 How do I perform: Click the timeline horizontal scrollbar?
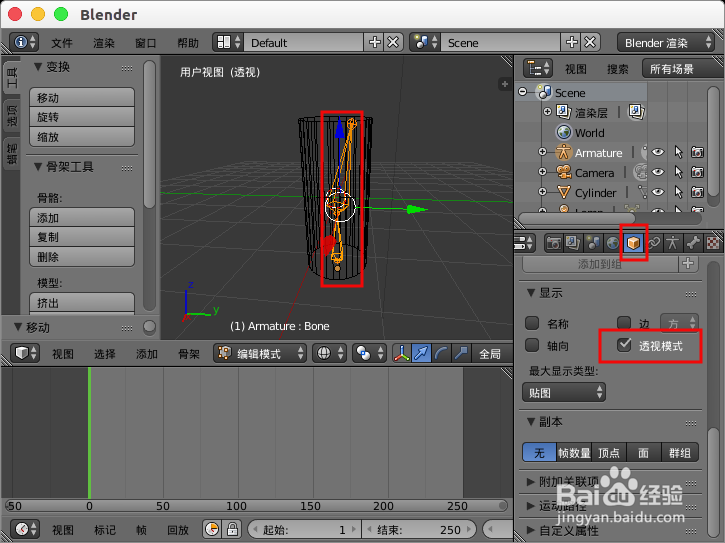pyautogui.click(x=256, y=506)
